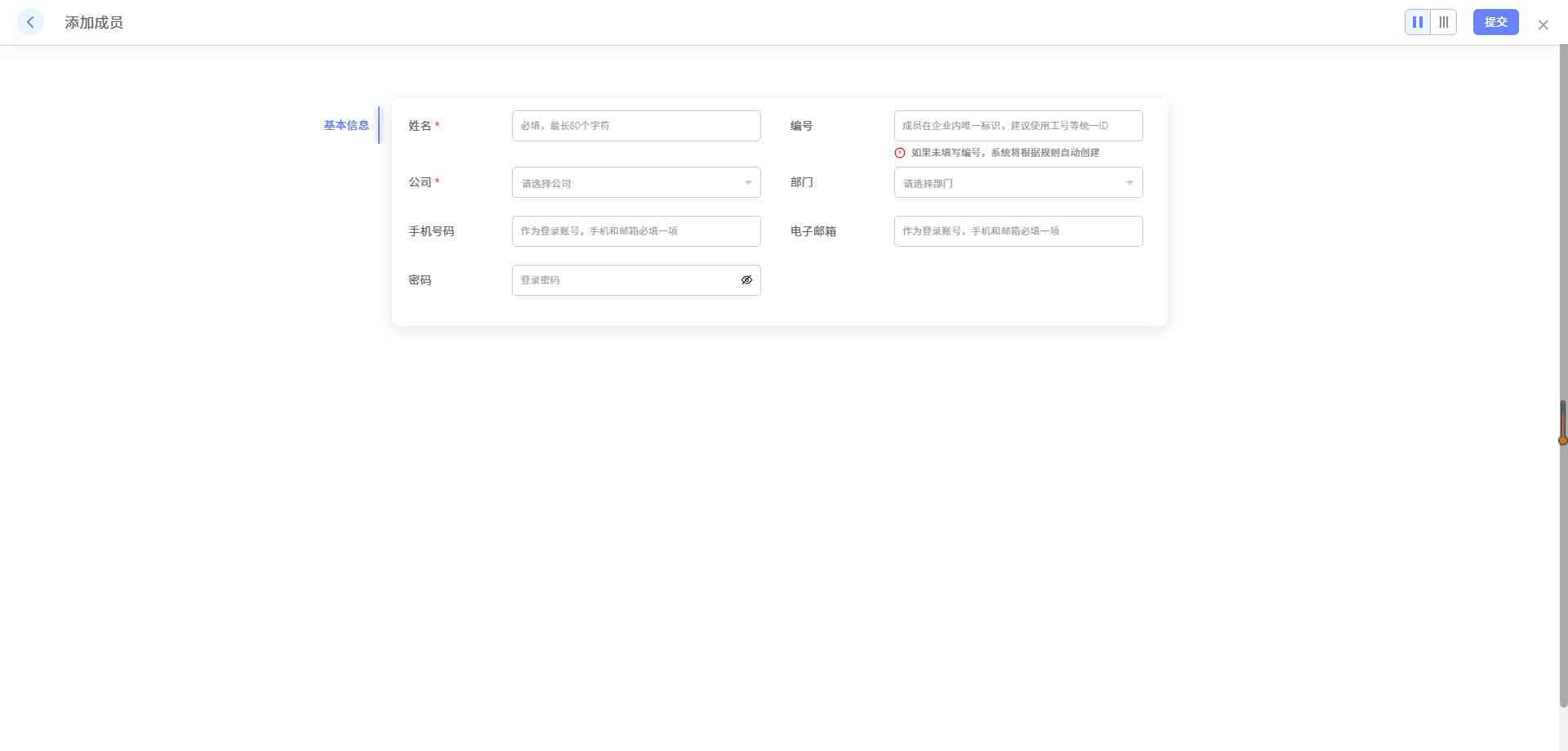Click the 提交 submit button
The height and width of the screenshot is (751, 1568).
[1495, 22]
